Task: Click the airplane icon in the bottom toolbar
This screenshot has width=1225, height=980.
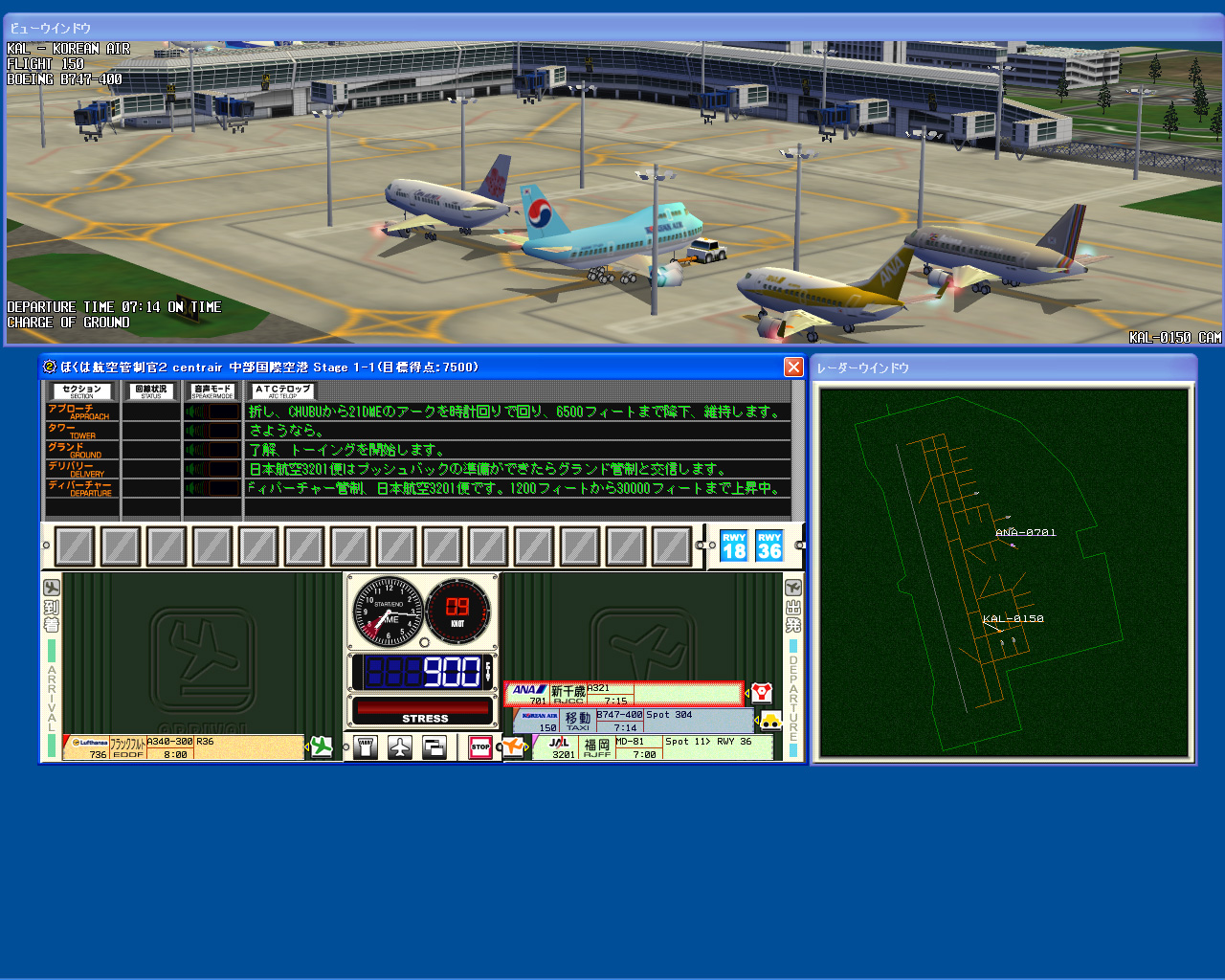Action: pyautogui.click(x=400, y=747)
